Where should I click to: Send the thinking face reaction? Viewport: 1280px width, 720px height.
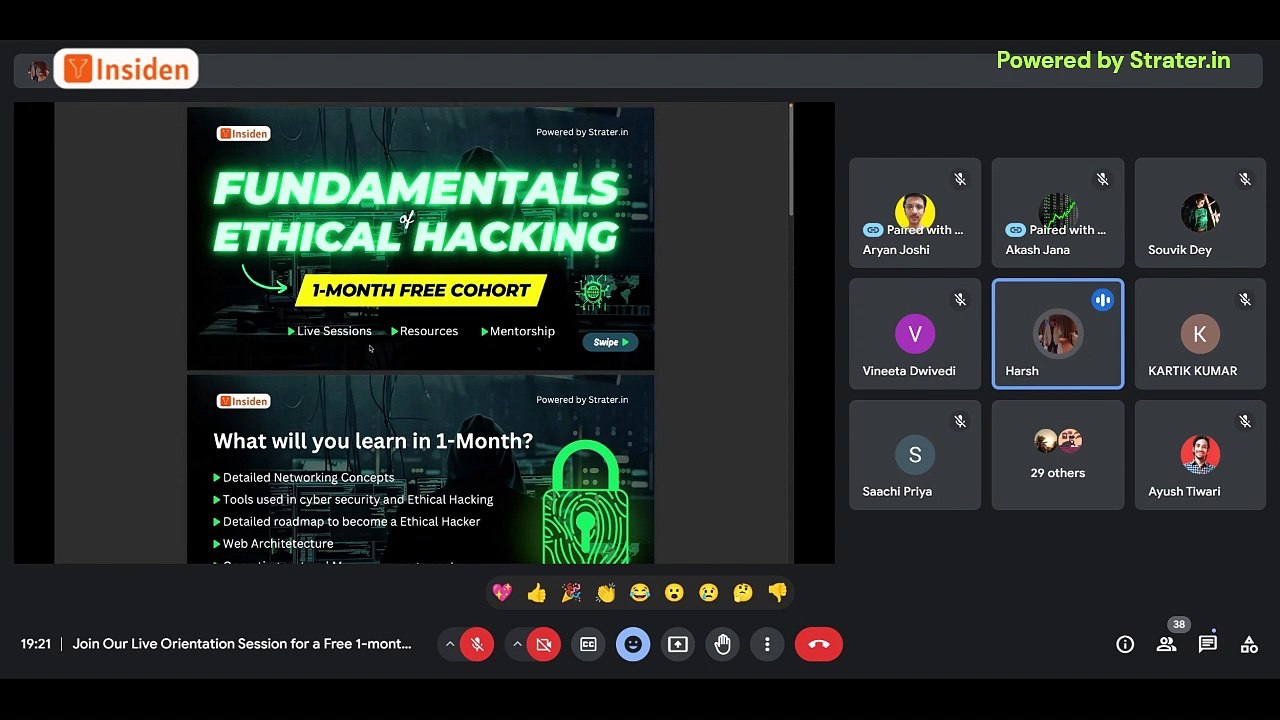coord(743,593)
